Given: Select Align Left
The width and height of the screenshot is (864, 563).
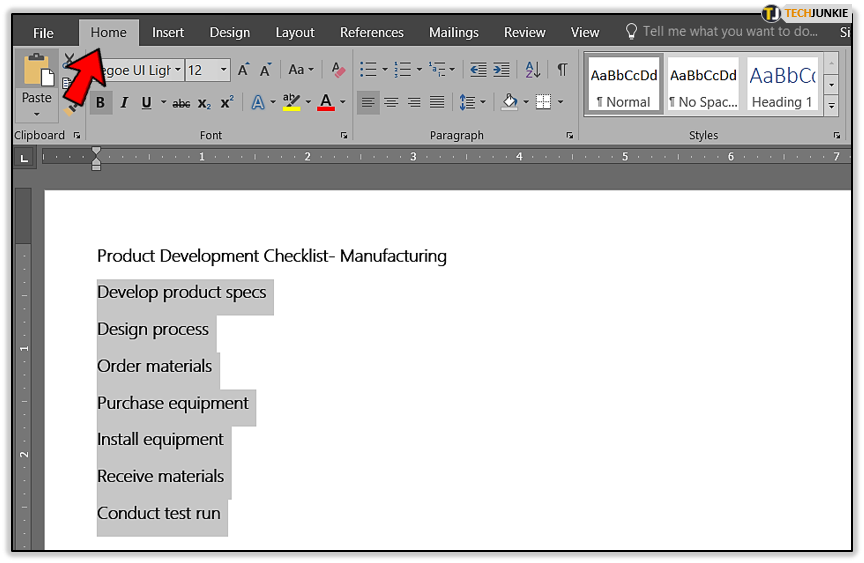Looking at the screenshot, I should (368, 102).
